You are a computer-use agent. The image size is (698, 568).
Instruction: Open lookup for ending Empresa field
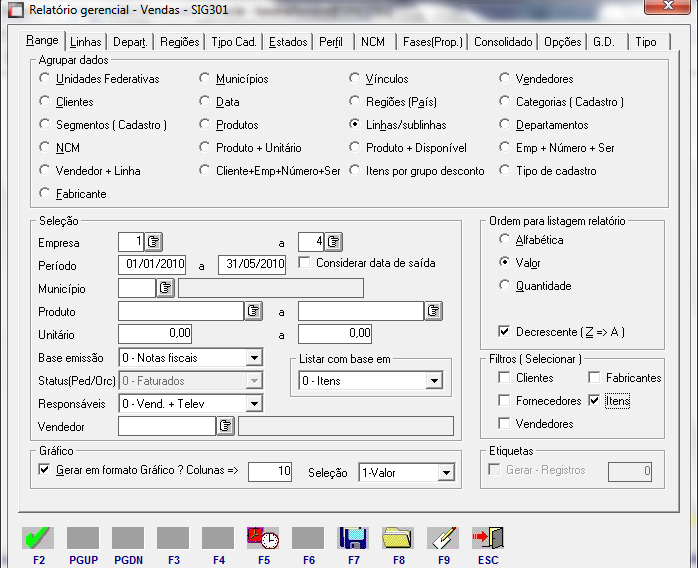(333, 242)
